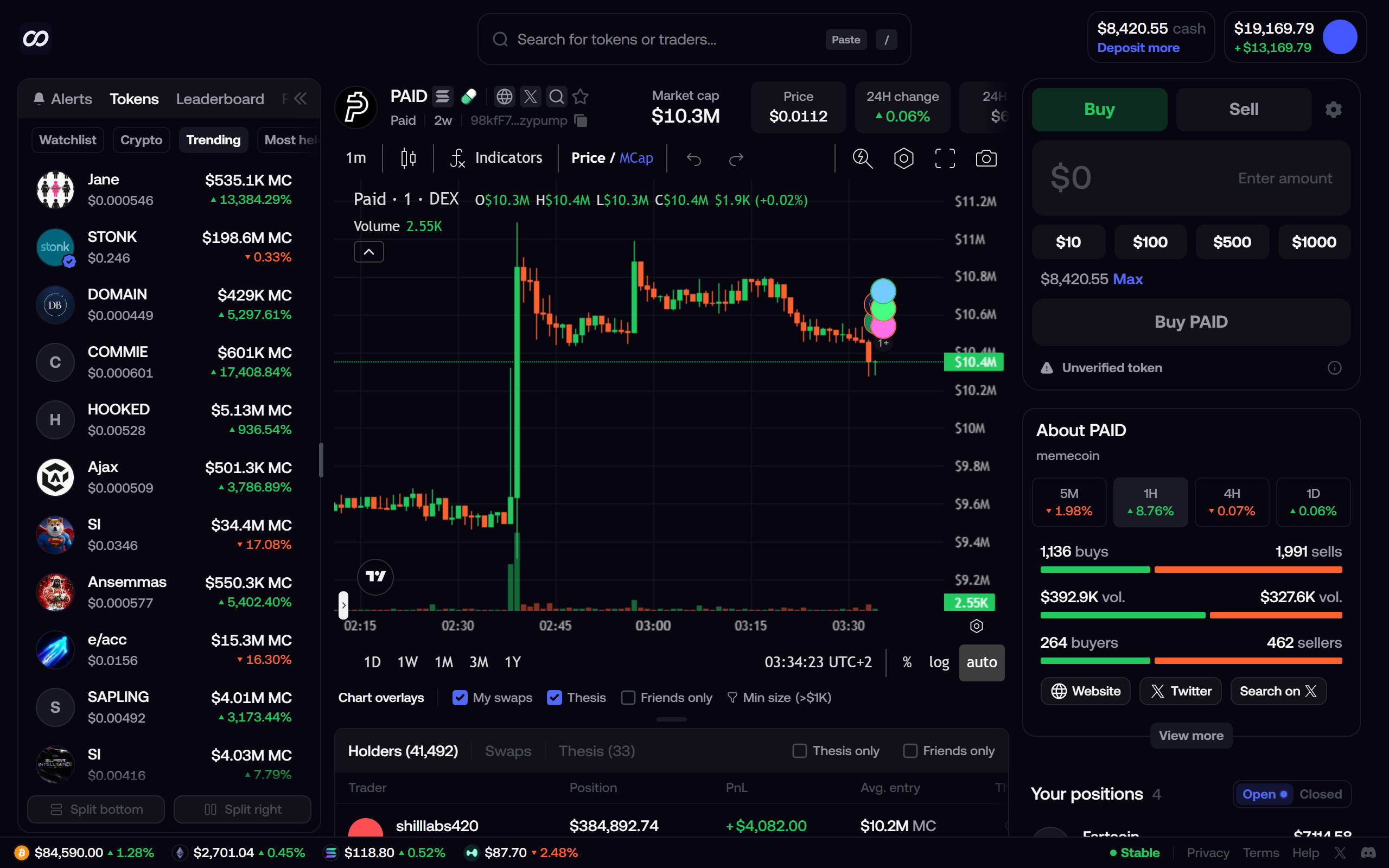Click the Sell button
The height and width of the screenshot is (868, 1389).
(x=1243, y=109)
